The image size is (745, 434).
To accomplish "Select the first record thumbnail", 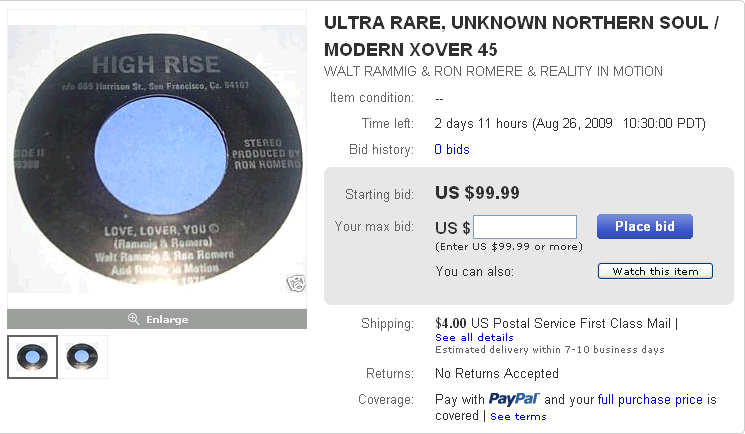I will (x=32, y=357).
